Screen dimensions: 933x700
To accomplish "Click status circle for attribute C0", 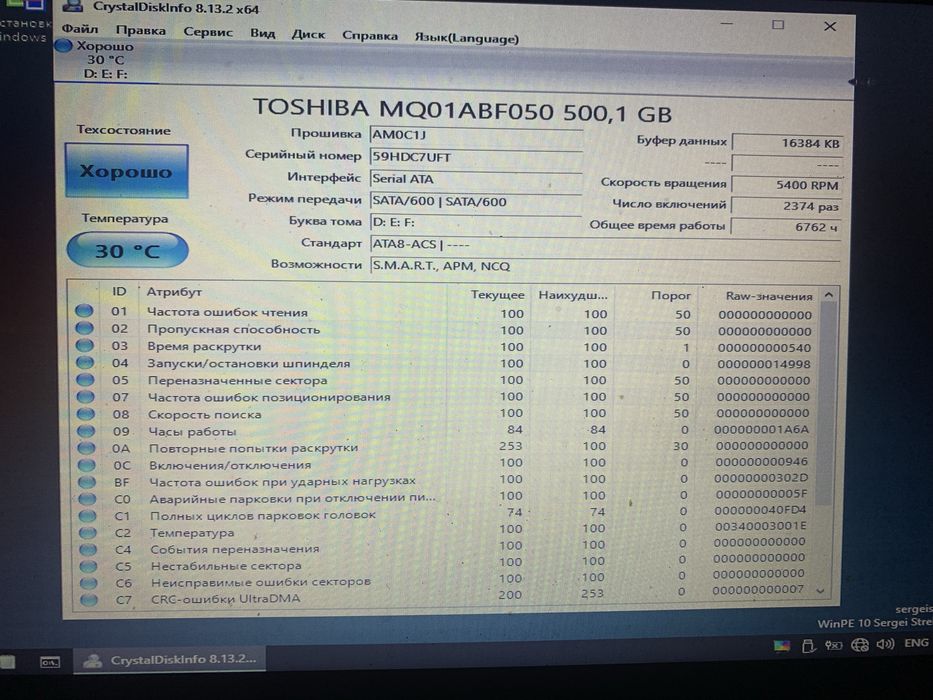I will point(87,499).
